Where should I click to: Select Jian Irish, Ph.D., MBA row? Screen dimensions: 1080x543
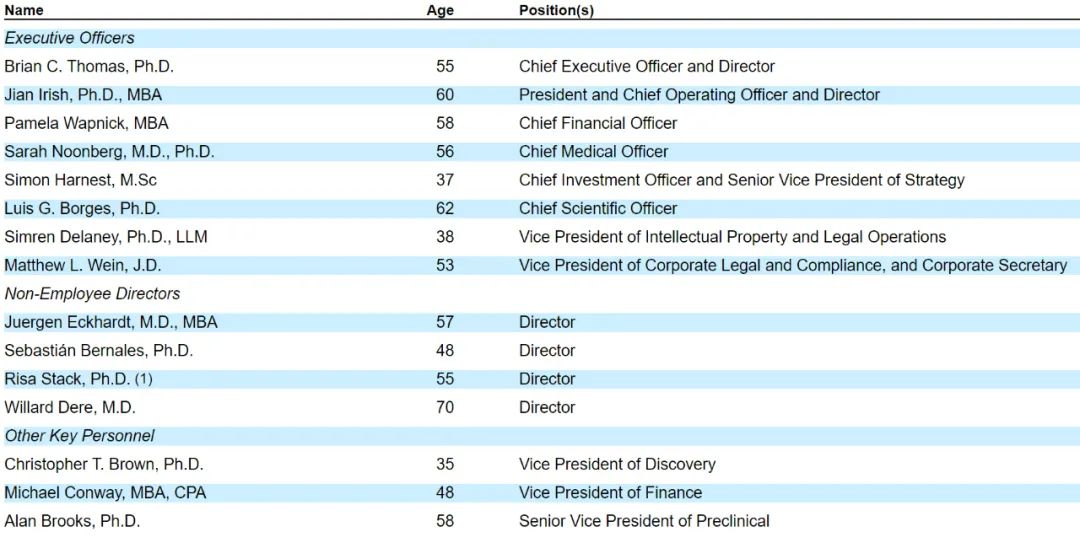tap(83, 95)
